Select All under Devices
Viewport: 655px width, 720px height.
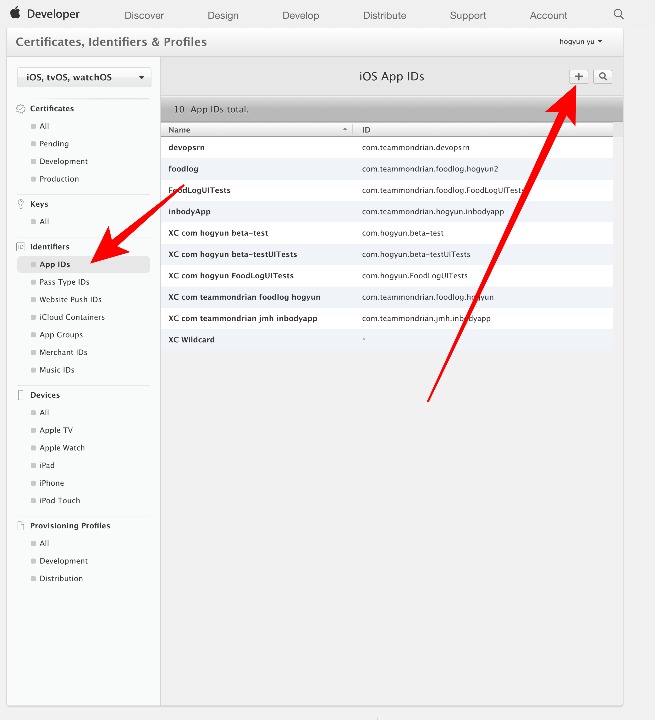click(x=44, y=412)
